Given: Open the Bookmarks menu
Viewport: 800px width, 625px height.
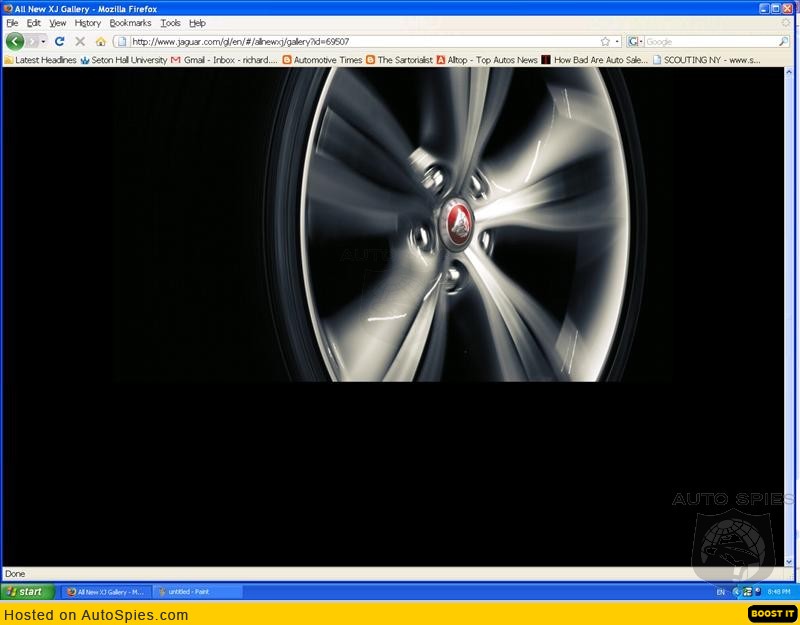Looking at the screenshot, I should tap(130, 23).
